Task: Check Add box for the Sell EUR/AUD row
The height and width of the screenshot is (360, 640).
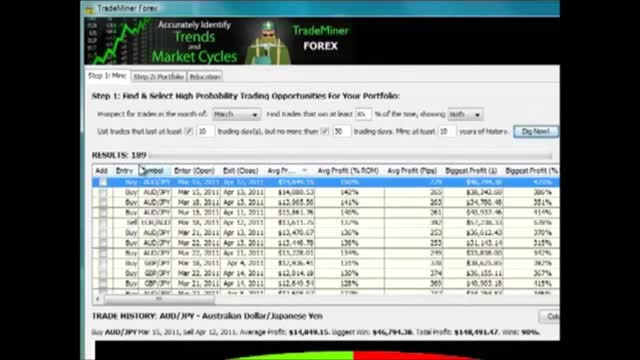Action: click(x=102, y=223)
